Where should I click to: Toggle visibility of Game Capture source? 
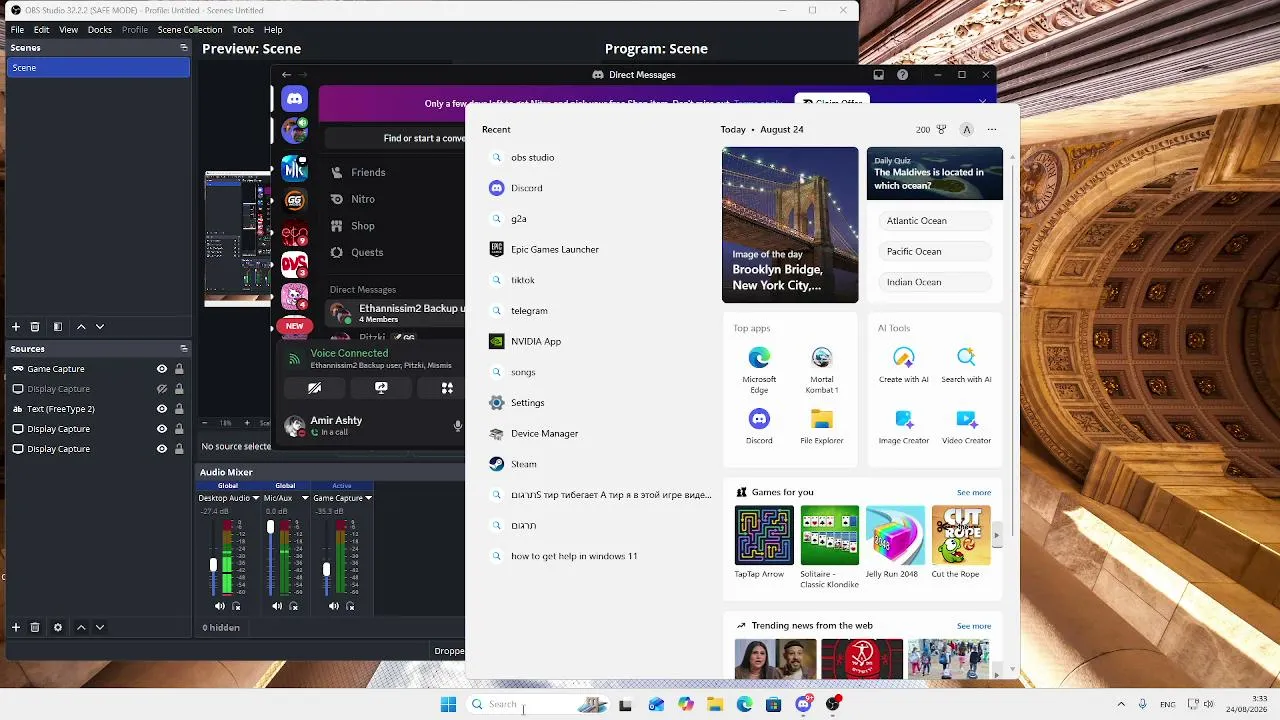(x=162, y=369)
